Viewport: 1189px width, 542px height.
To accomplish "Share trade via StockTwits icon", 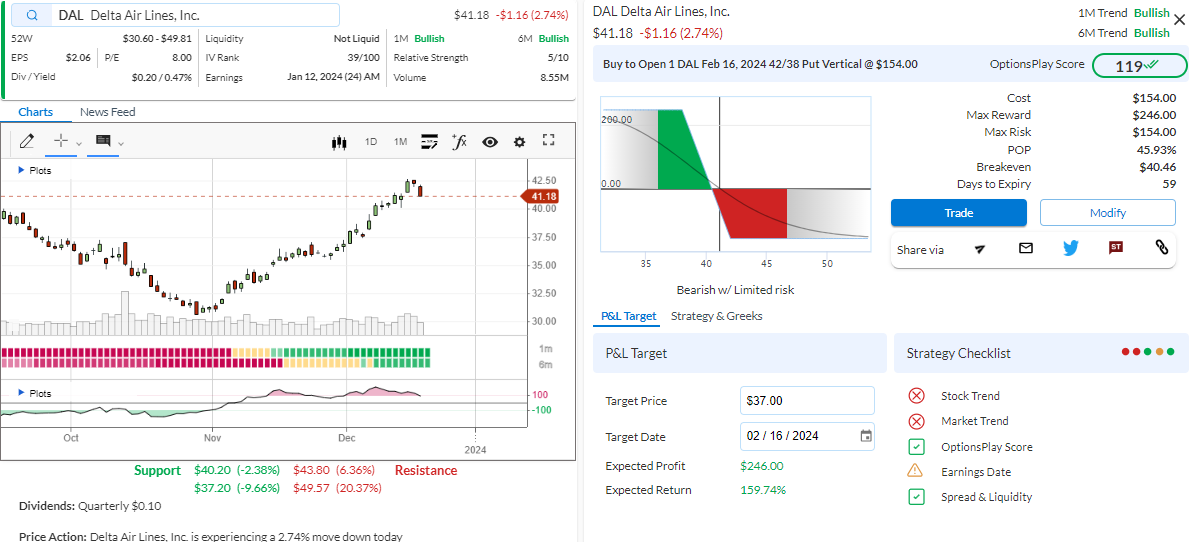I will [1115, 247].
